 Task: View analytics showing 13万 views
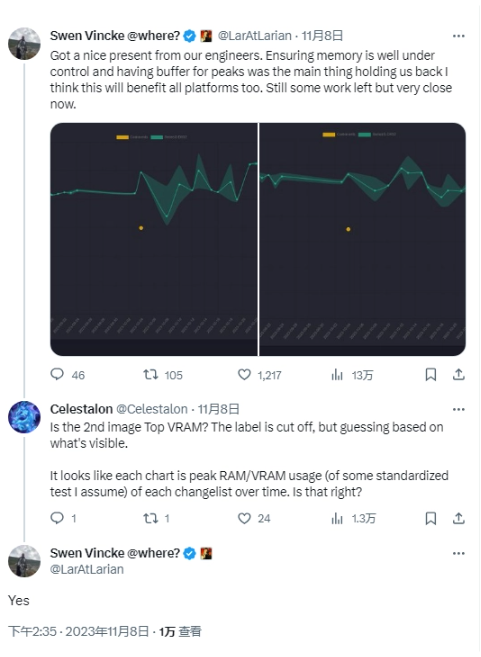[337, 374]
